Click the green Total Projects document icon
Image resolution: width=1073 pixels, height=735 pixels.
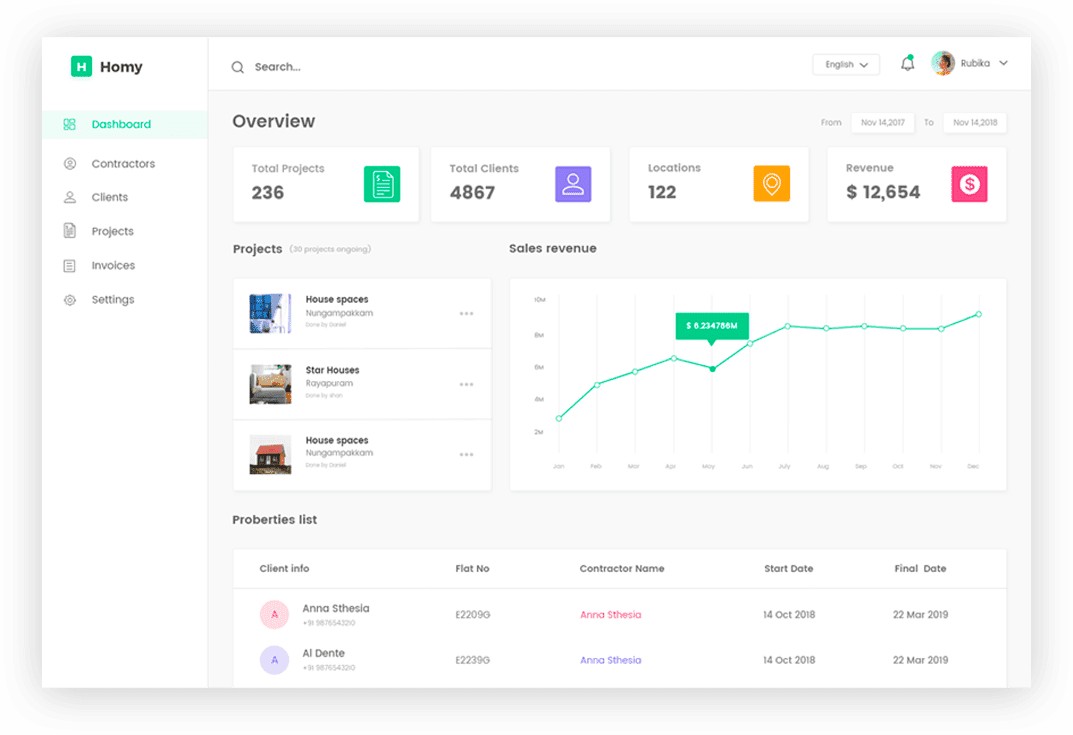[x=381, y=184]
